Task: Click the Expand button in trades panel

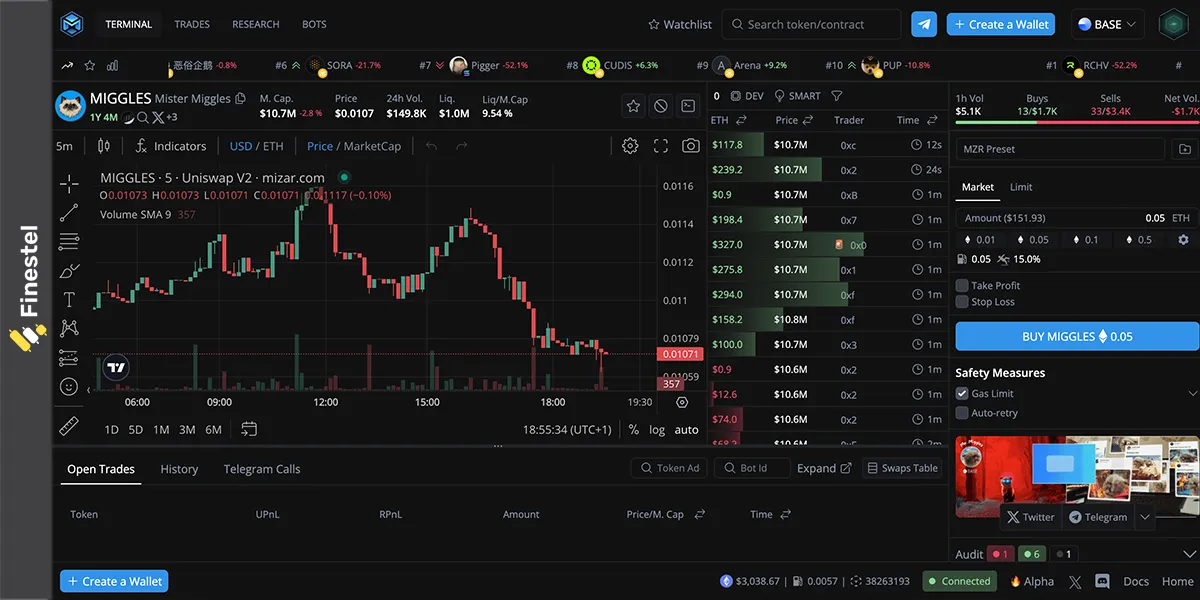Action: 824,468
